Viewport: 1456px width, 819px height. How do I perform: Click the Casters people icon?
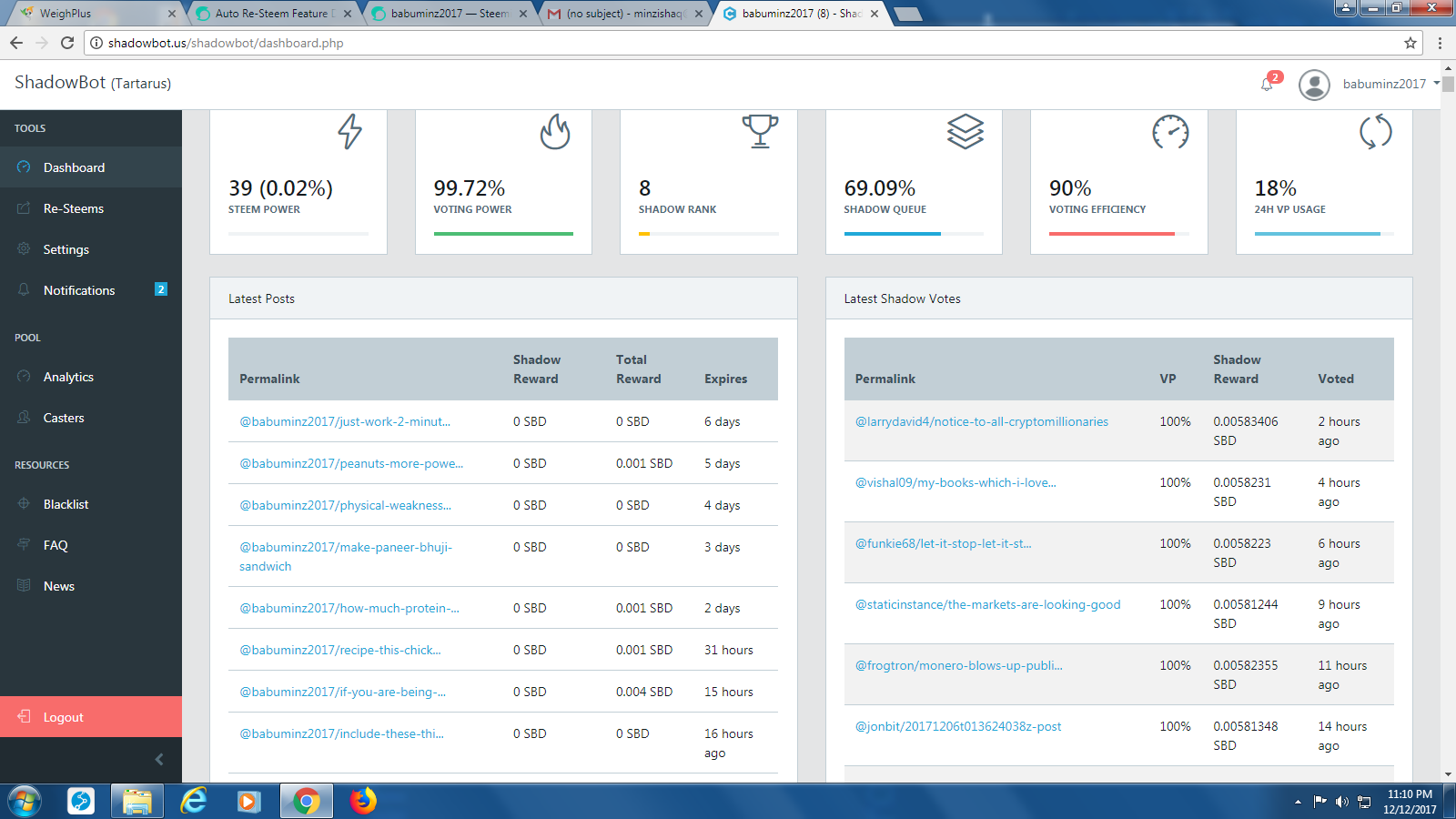tap(24, 417)
